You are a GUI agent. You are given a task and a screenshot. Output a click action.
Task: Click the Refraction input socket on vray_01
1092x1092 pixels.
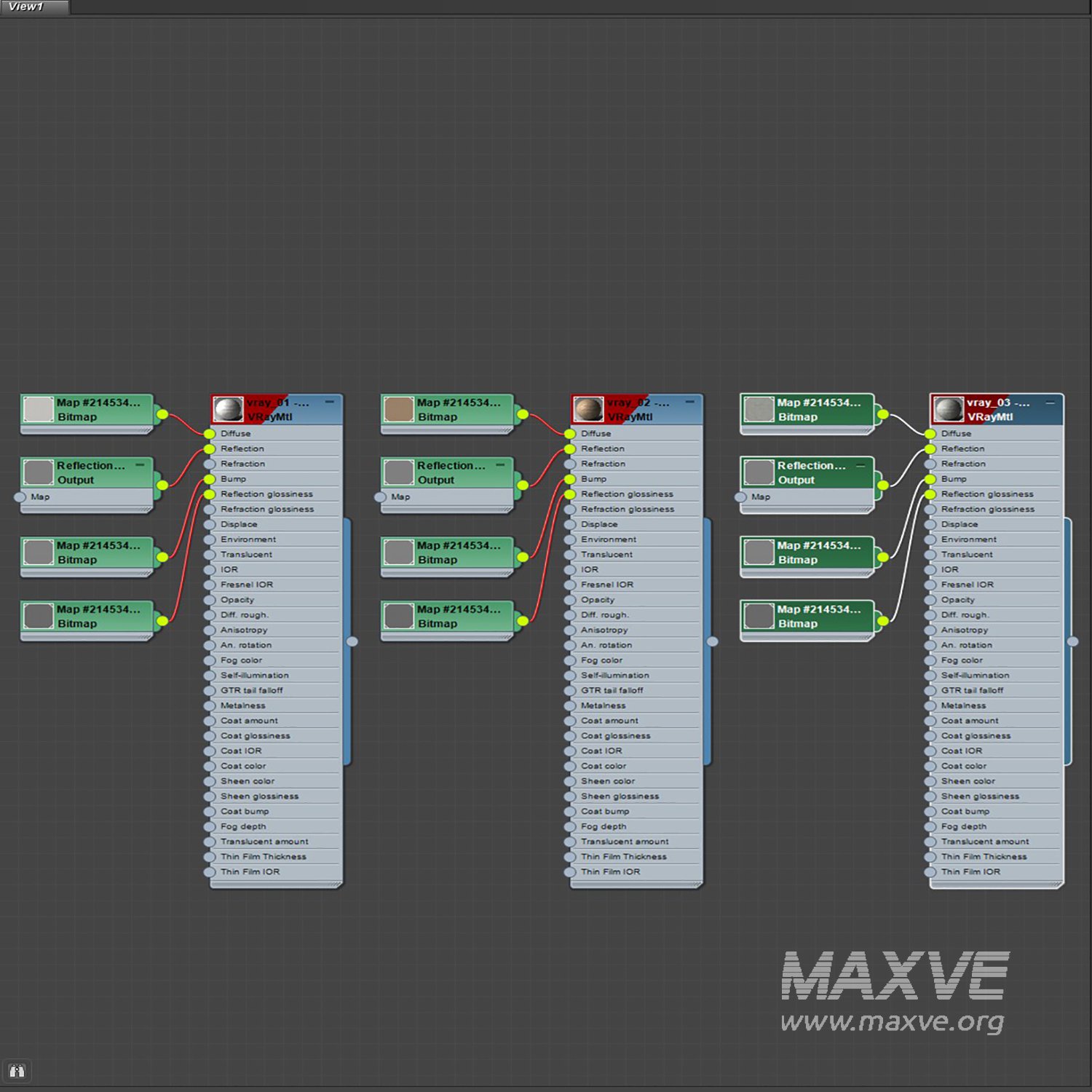click(x=210, y=464)
